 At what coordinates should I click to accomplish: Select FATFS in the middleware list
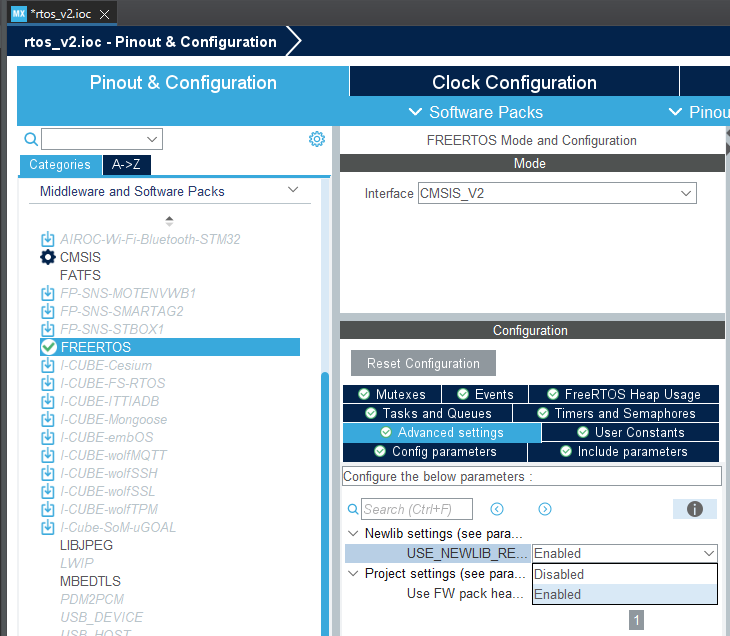[x=80, y=275]
